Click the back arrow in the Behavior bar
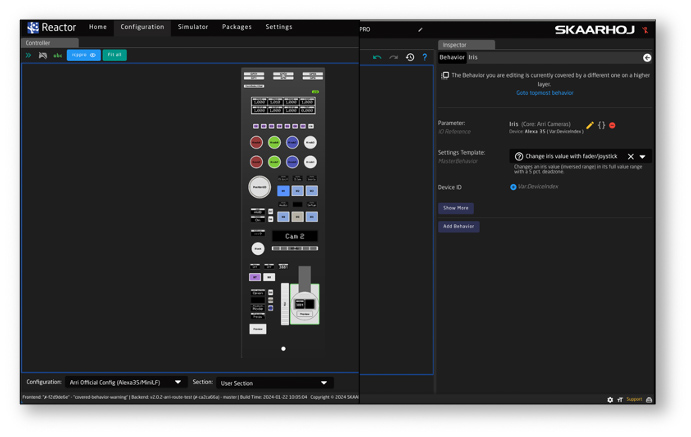Viewport: 691px width, 437px height. pyautogui.click(x=646, y=58)
